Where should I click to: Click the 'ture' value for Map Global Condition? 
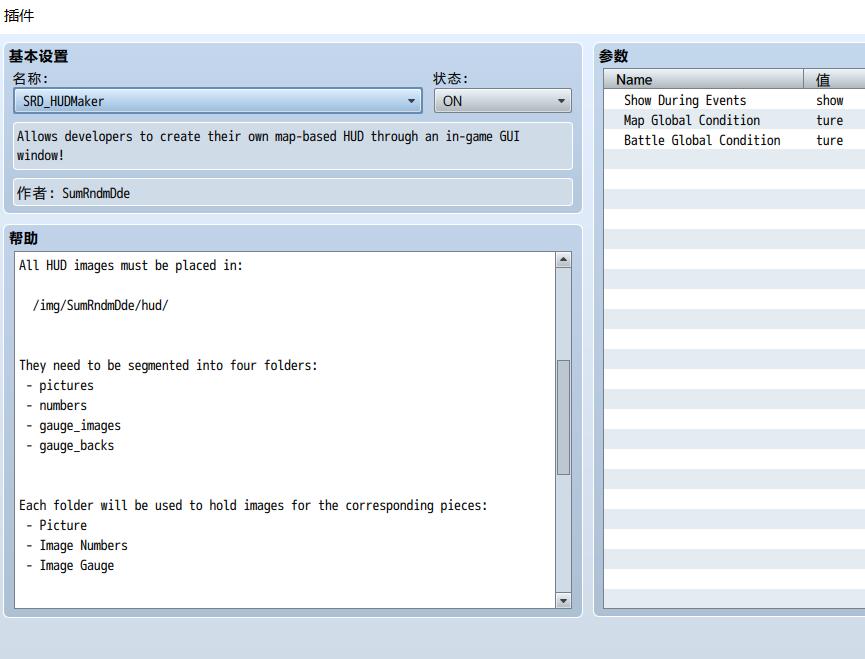pyautogui.click(x=830, y=120)
